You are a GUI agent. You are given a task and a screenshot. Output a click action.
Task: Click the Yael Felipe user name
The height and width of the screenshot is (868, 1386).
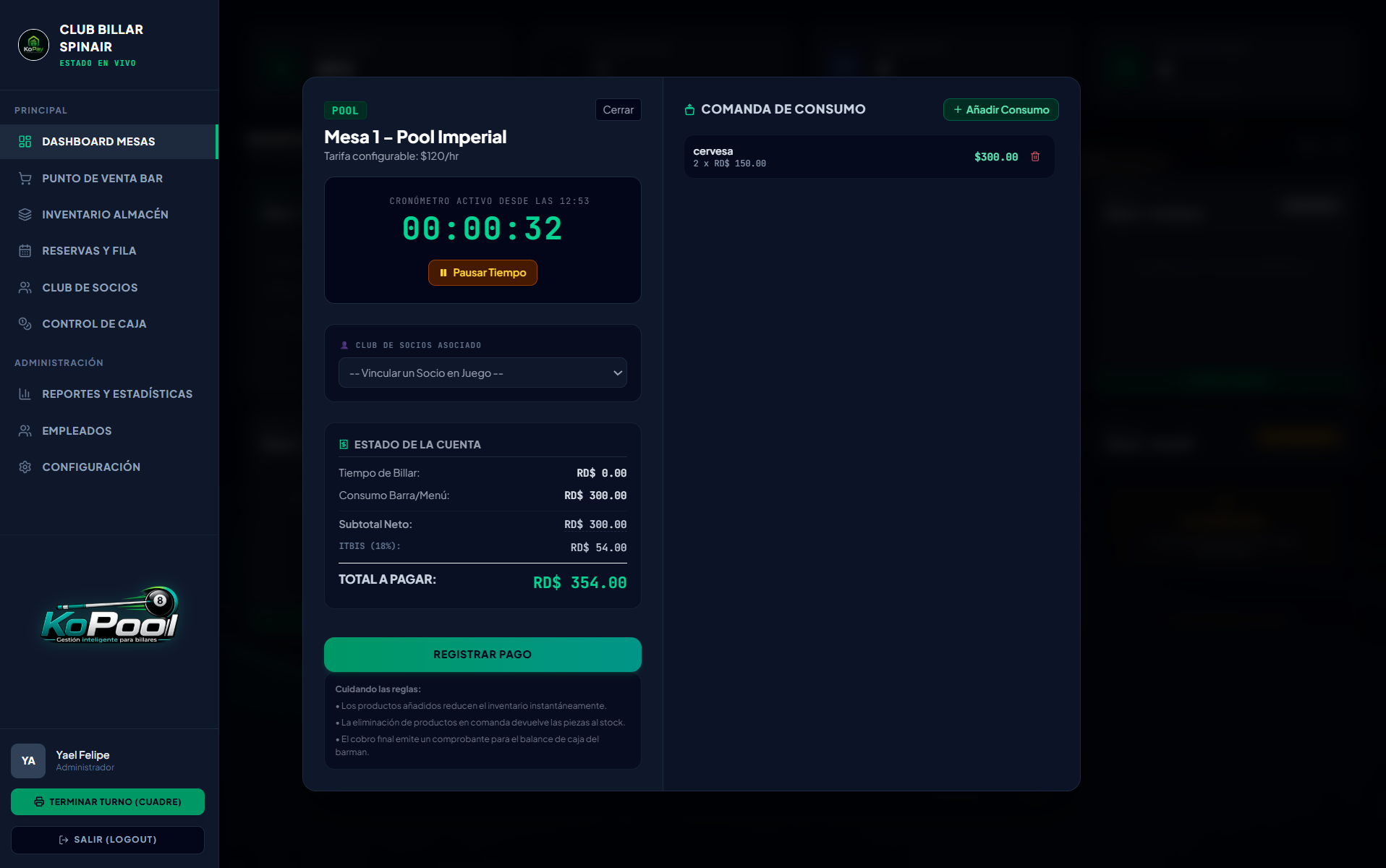tap(82, 755)
